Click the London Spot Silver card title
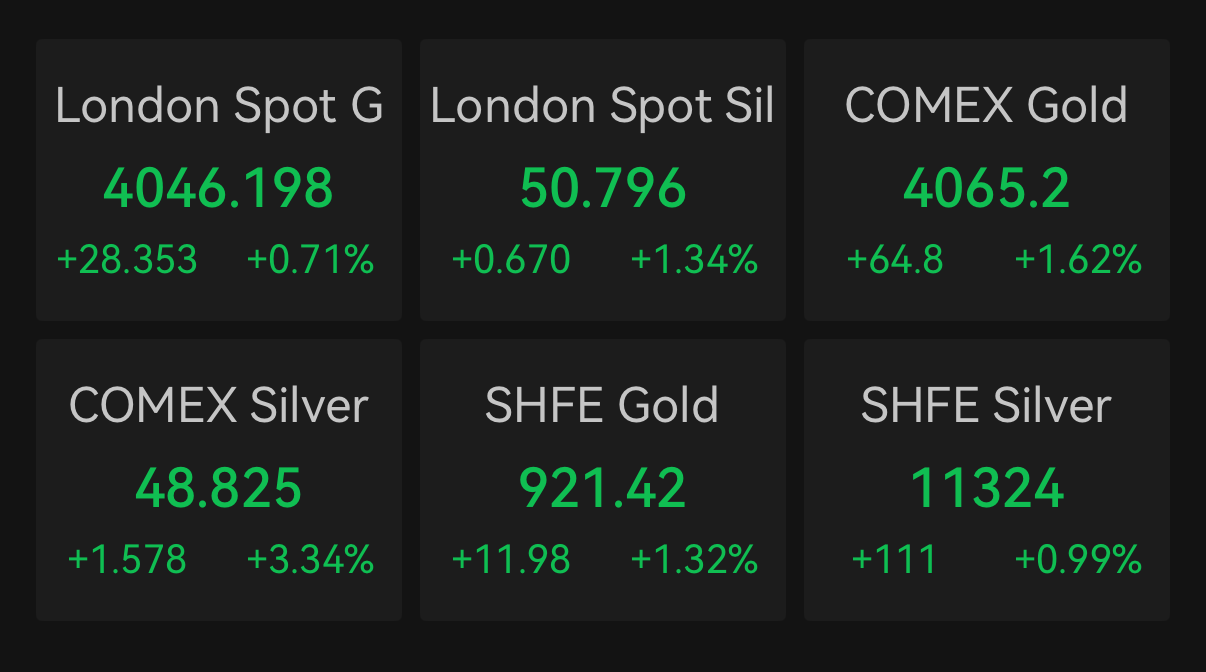Viewport: 1206px width, 672px height. [x=602, y=106]
